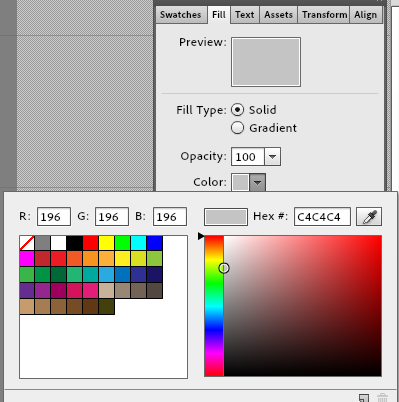Switch to the Transform tab

[324, 15]
